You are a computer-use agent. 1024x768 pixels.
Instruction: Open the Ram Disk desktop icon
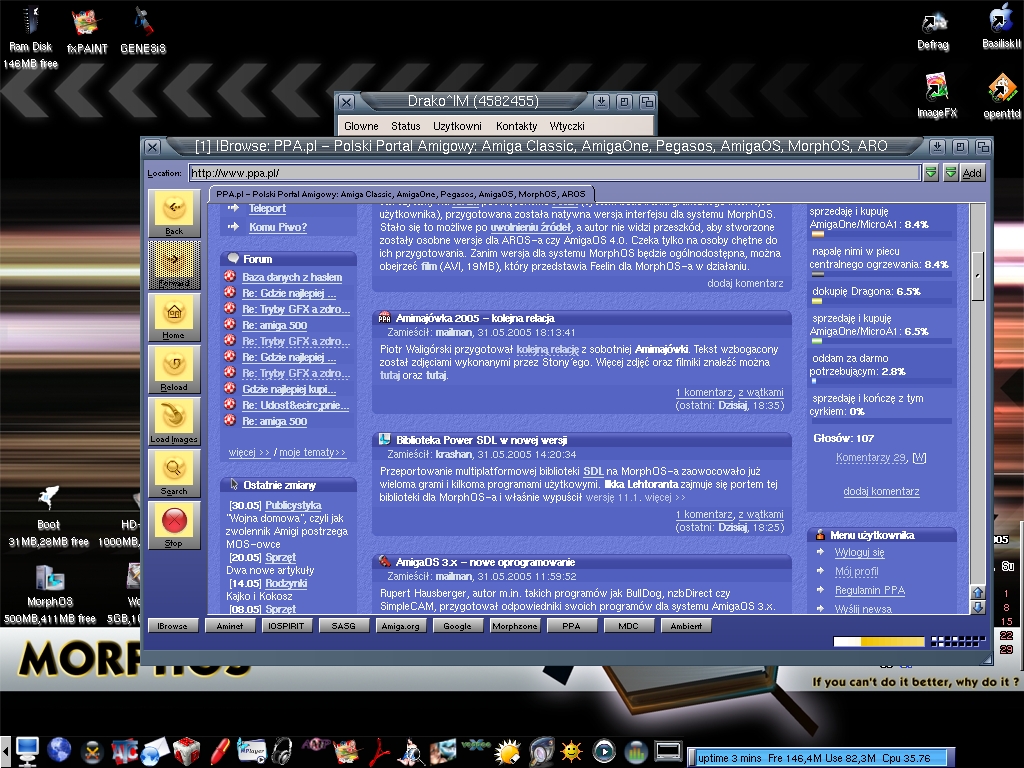pyautogui.click(x=30, y=35)
